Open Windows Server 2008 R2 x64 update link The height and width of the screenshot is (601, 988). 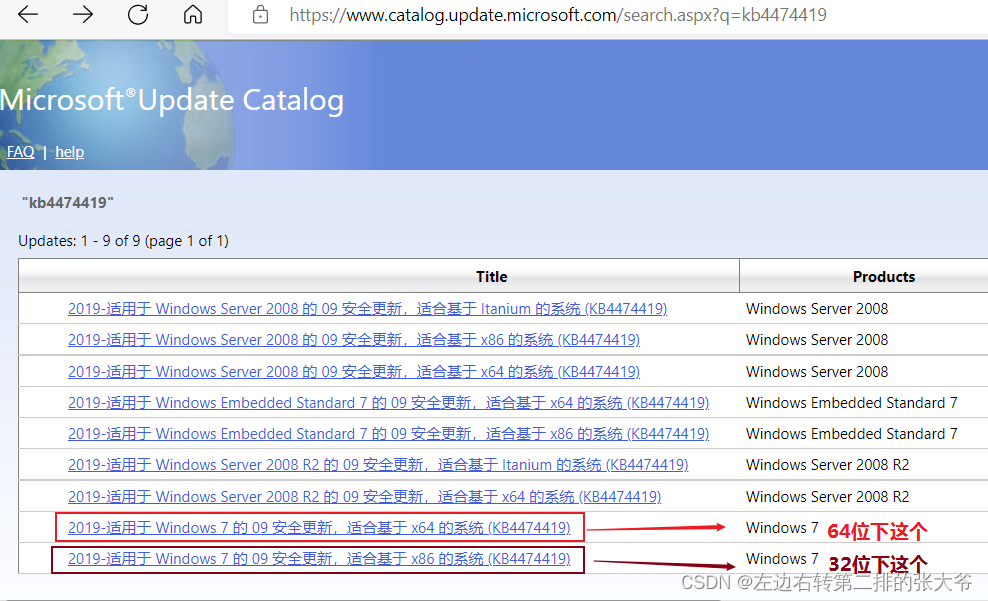click(x=364, y=496)
